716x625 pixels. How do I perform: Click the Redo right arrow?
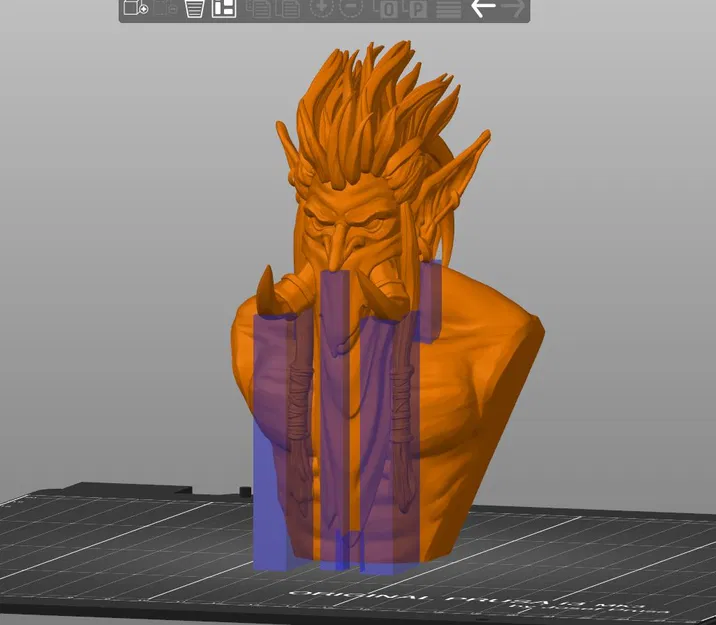(513, 8)
